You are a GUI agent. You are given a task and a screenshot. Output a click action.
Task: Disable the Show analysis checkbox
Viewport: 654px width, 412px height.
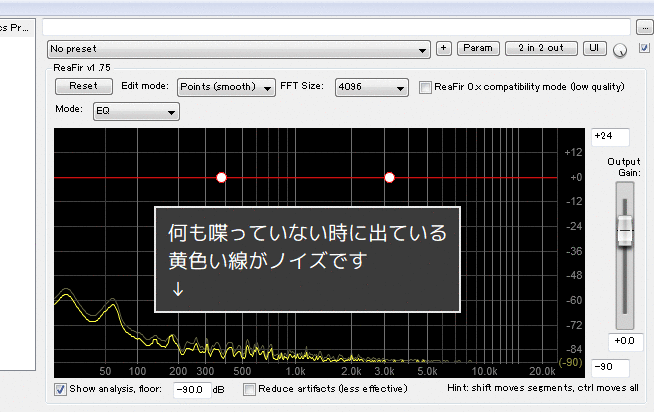click(x=61, y=389)
